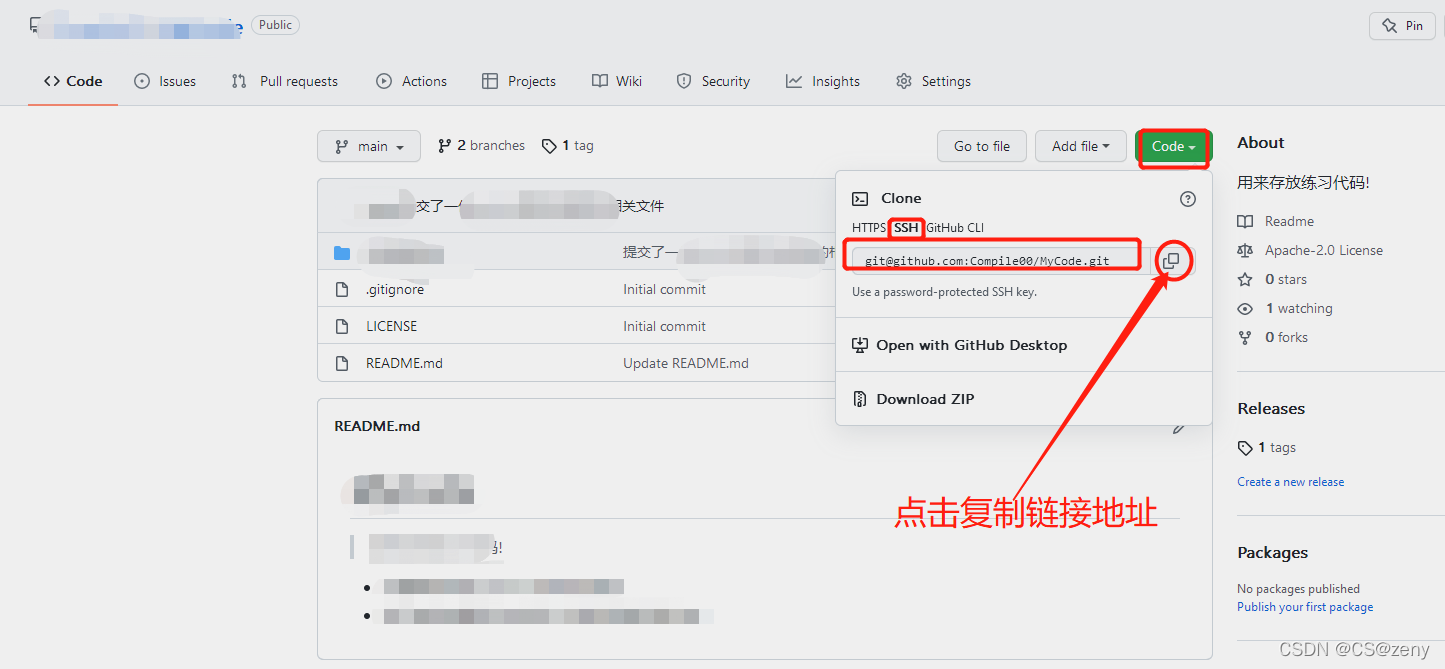Open the Issues tab
1445x669 pixels.
coord(165,81)
